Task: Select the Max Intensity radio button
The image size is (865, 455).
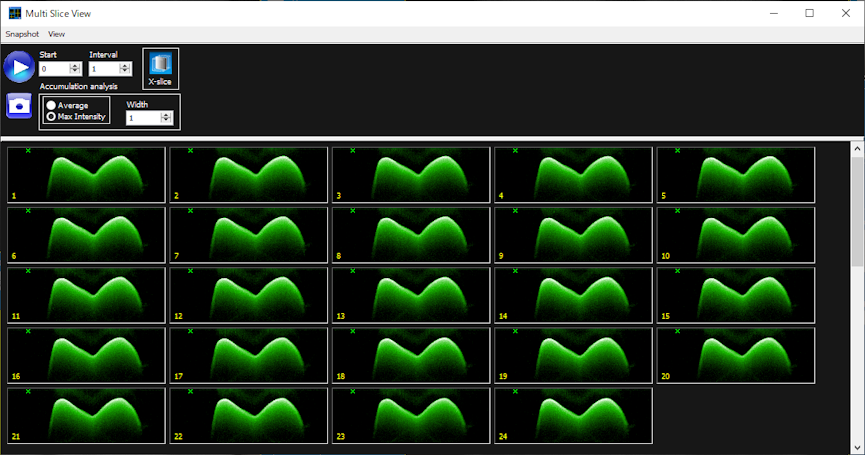Action: point(51,116)
